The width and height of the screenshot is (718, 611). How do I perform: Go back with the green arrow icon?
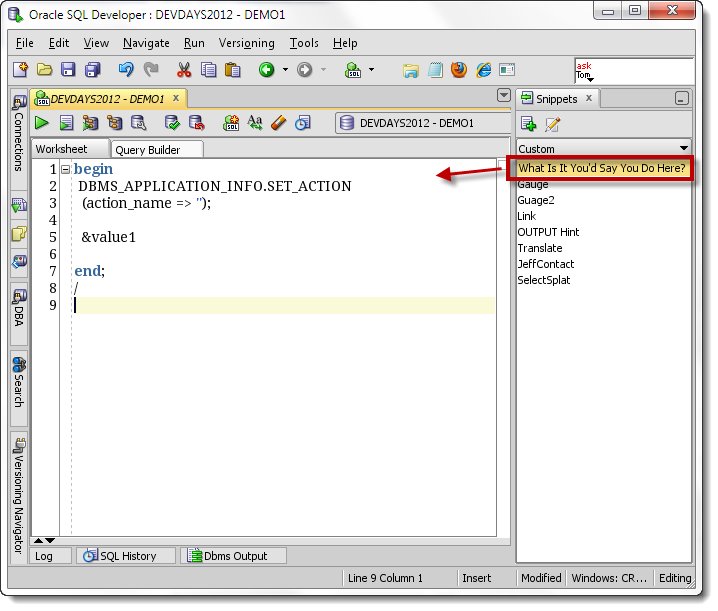pyautogui.click(x=267, y=70)
